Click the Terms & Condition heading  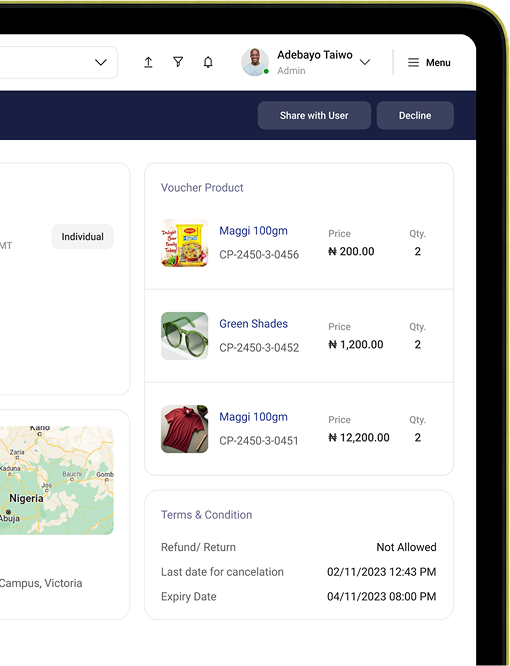(x=206, y=514)
